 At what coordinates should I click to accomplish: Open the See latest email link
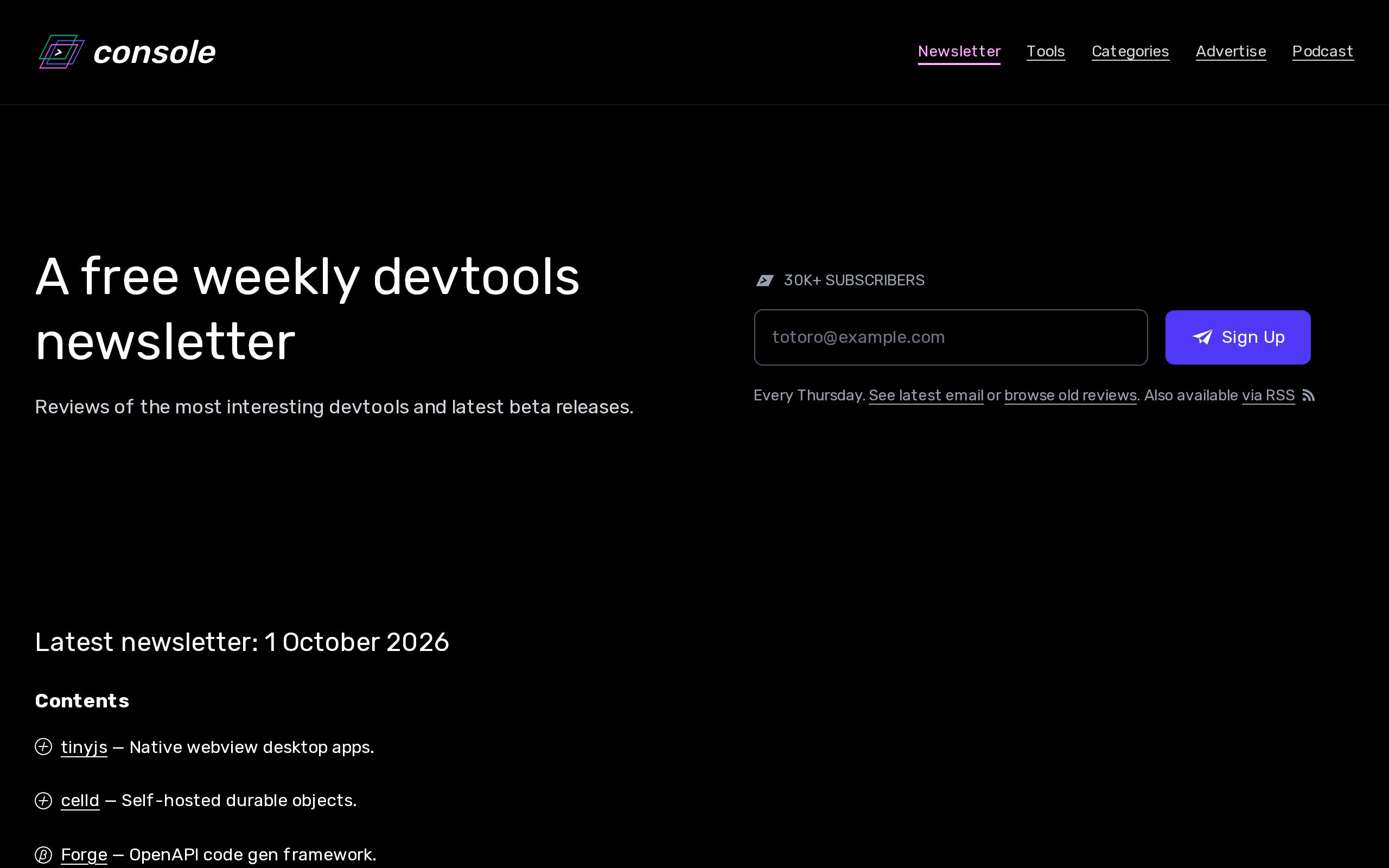click(x=926, y=395)
